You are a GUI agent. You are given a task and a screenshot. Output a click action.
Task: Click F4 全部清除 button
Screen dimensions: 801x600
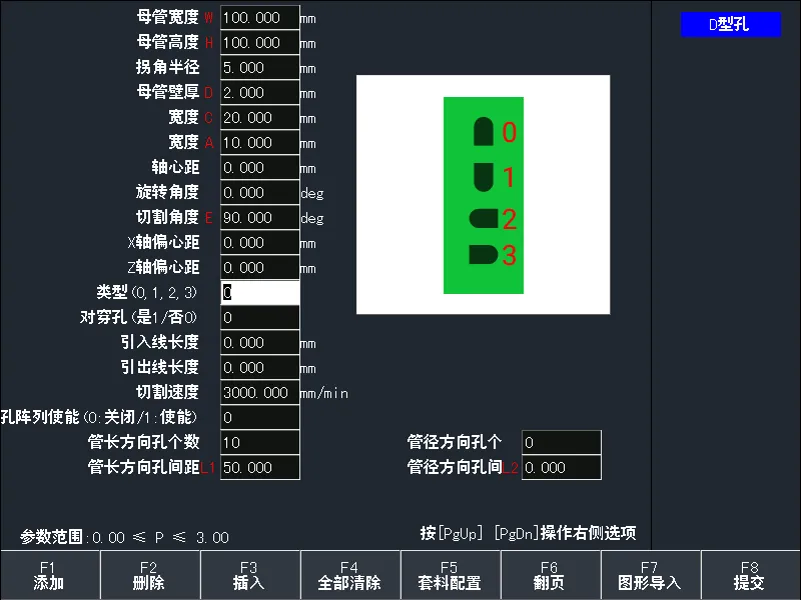pos(350,575)
